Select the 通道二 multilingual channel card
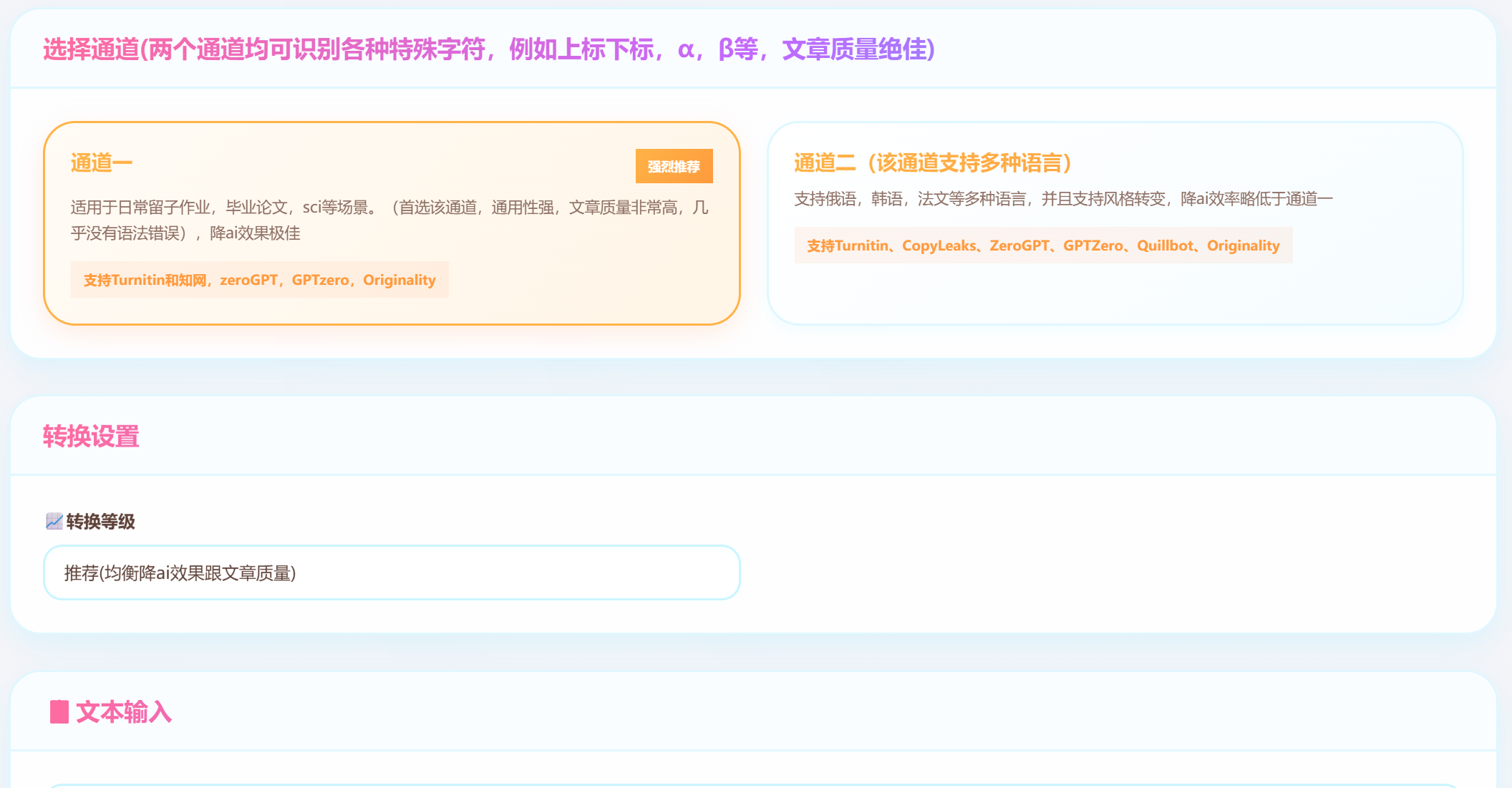The width and height of the screenshot is (1512, 788). 1115,223
